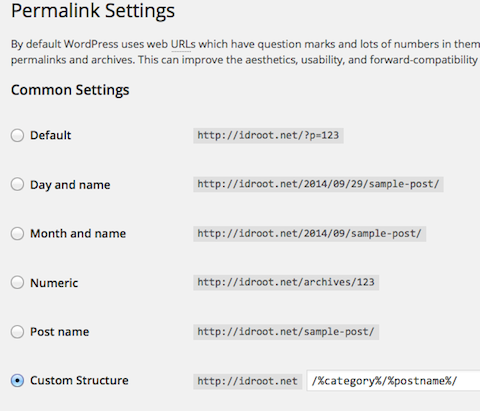The width and height of the screenshot is (480, 411).
Task: Click the http://idroot.net prefix beside the text field
Action: coord(248,381)
